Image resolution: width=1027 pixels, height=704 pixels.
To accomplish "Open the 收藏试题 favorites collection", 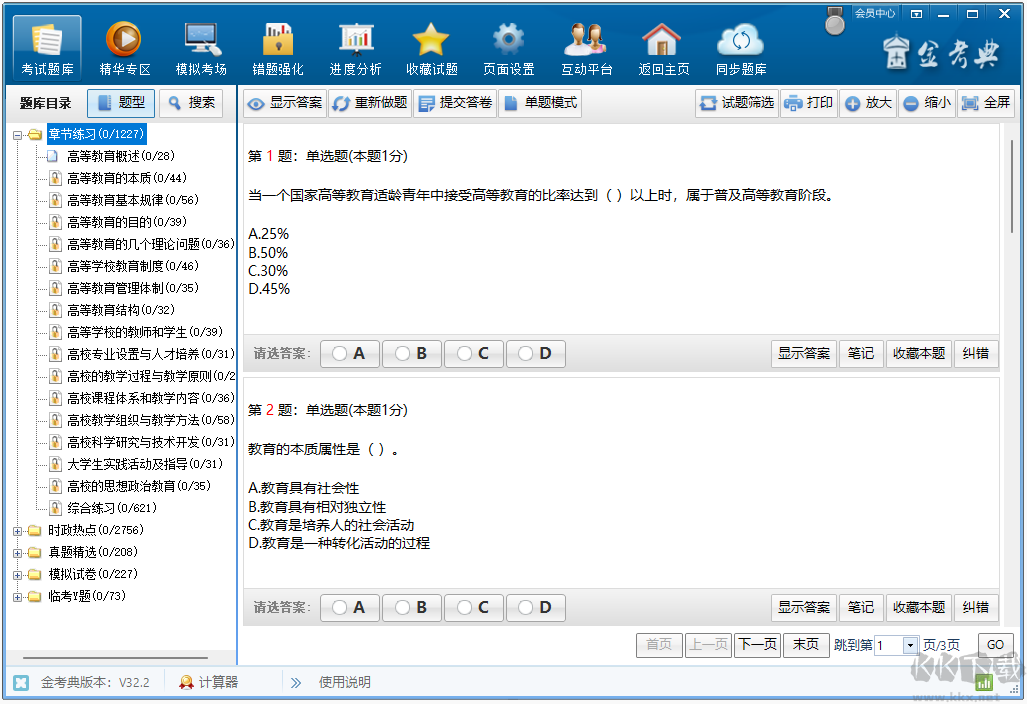I will (431, 47).
